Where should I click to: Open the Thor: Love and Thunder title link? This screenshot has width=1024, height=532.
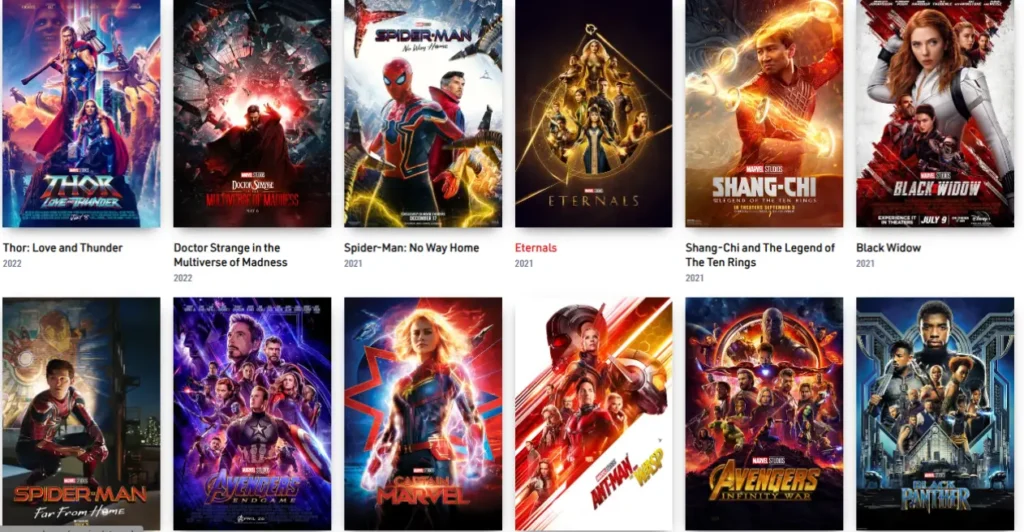(63, 248)
